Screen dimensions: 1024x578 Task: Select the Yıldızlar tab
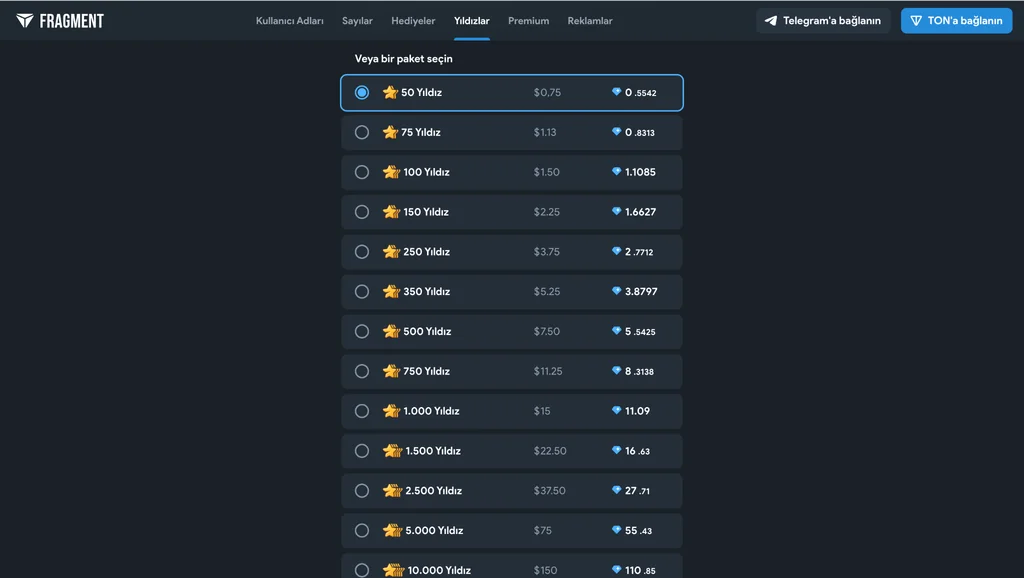coord(472,21)
